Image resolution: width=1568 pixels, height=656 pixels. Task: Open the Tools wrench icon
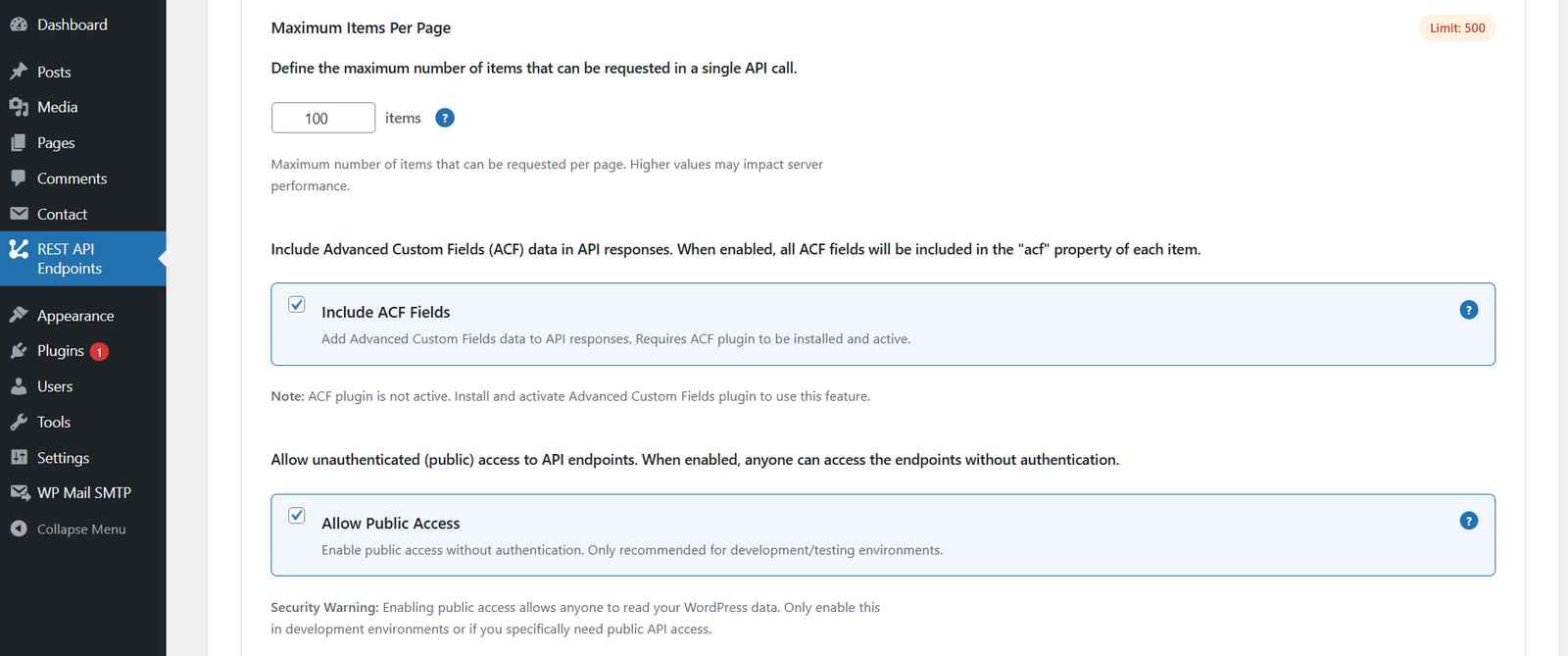coord(19,422)
